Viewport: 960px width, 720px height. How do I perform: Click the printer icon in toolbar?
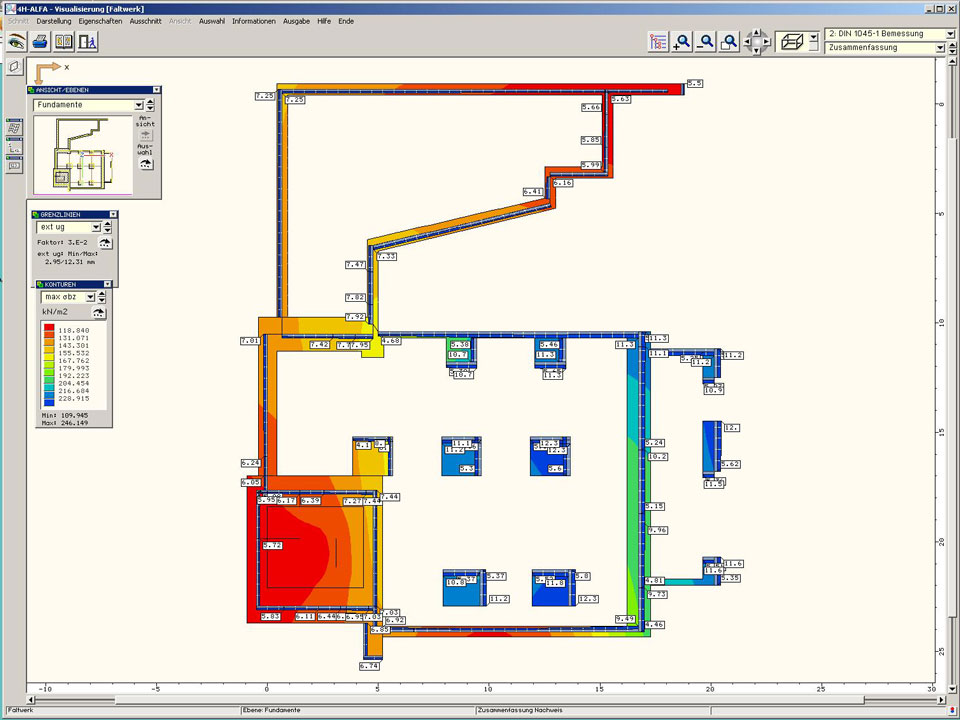point(40,42)
